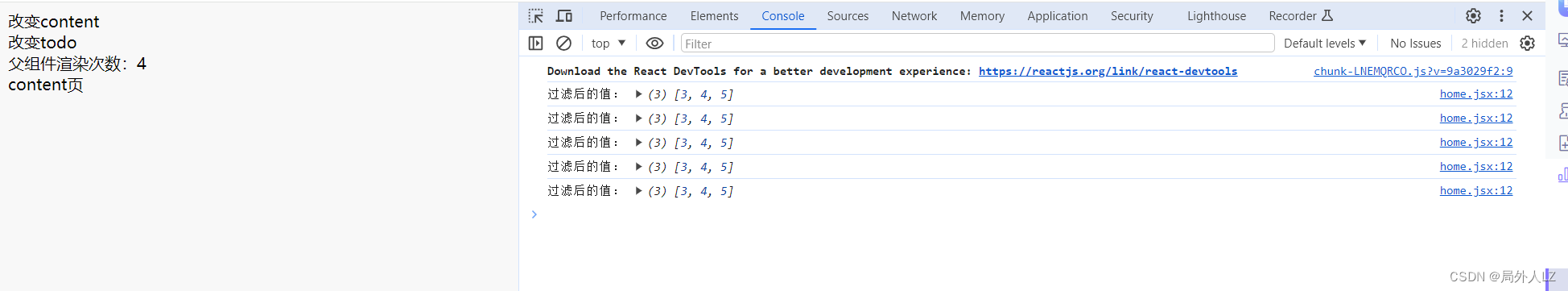Viewport: 1568px width, 291px height.
Task: Open home.jsx:12 link of third log
Action: 1476,143
